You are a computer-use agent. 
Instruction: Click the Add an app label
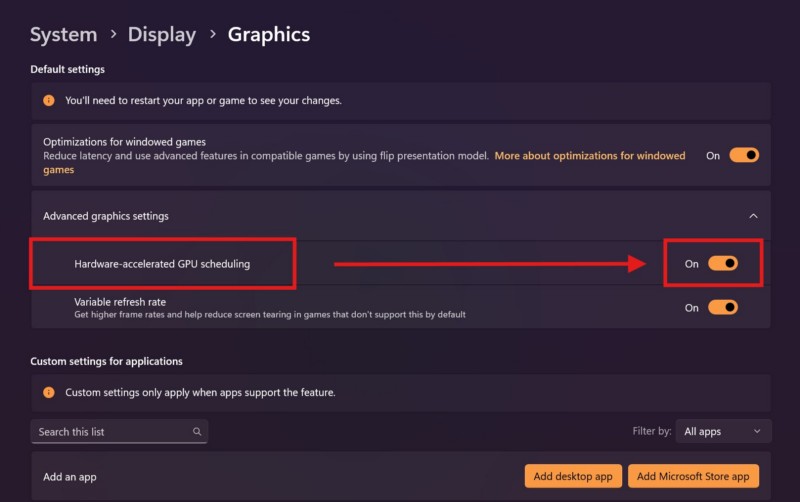click(70, 477)
